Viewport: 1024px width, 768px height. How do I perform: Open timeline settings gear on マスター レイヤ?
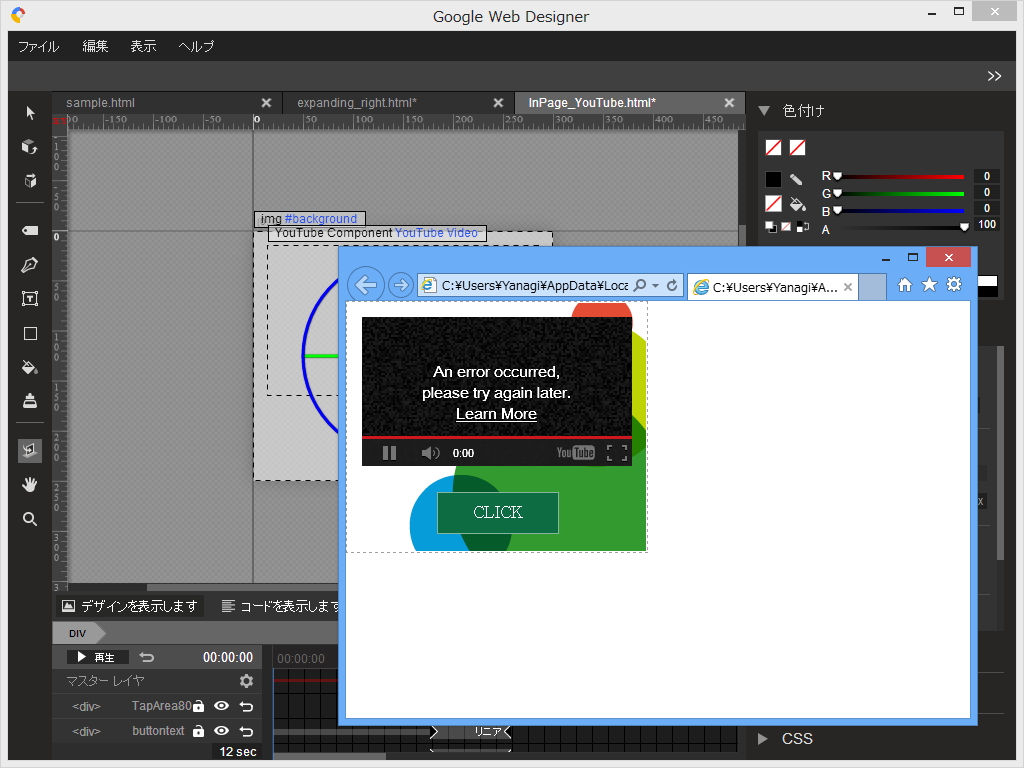coord(246,681)
